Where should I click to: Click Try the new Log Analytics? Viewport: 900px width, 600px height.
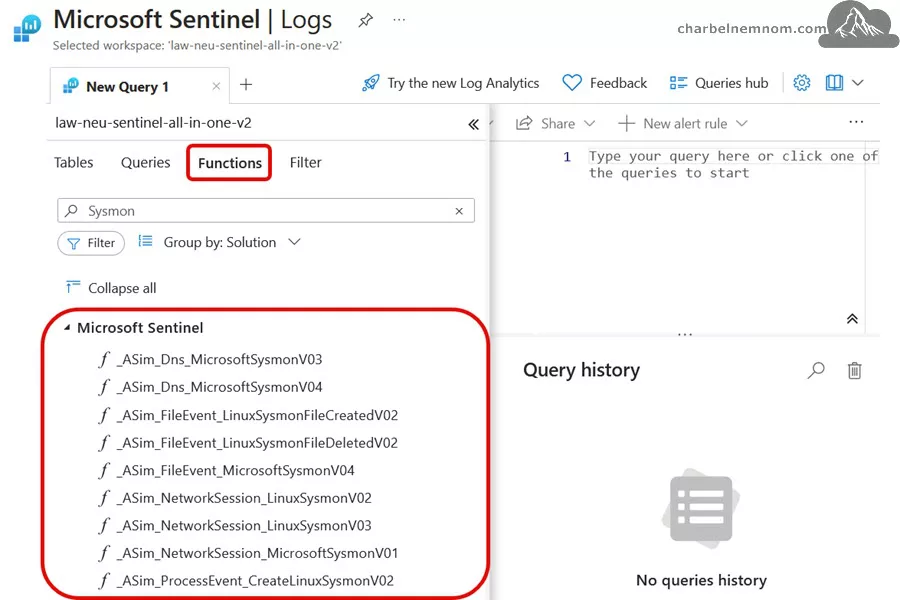pyautogui.click(x=451, y=83)
